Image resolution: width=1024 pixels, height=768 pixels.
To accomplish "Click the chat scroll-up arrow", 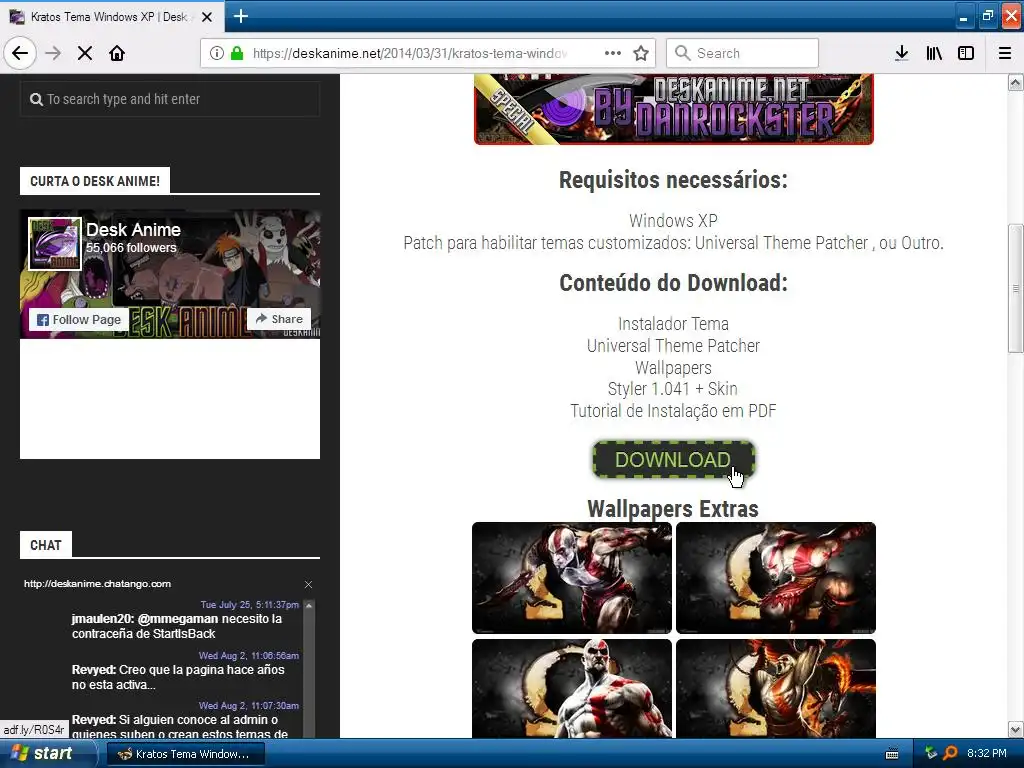I will [x=309, y=605].
